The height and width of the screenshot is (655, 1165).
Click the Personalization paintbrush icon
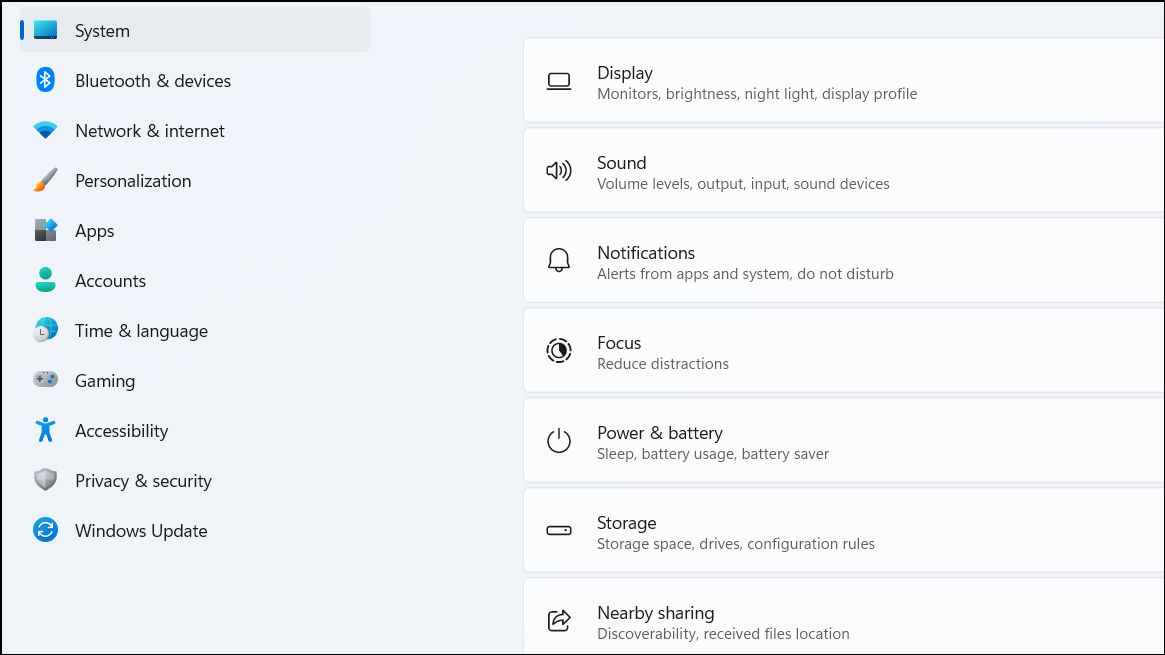[45, 180]
